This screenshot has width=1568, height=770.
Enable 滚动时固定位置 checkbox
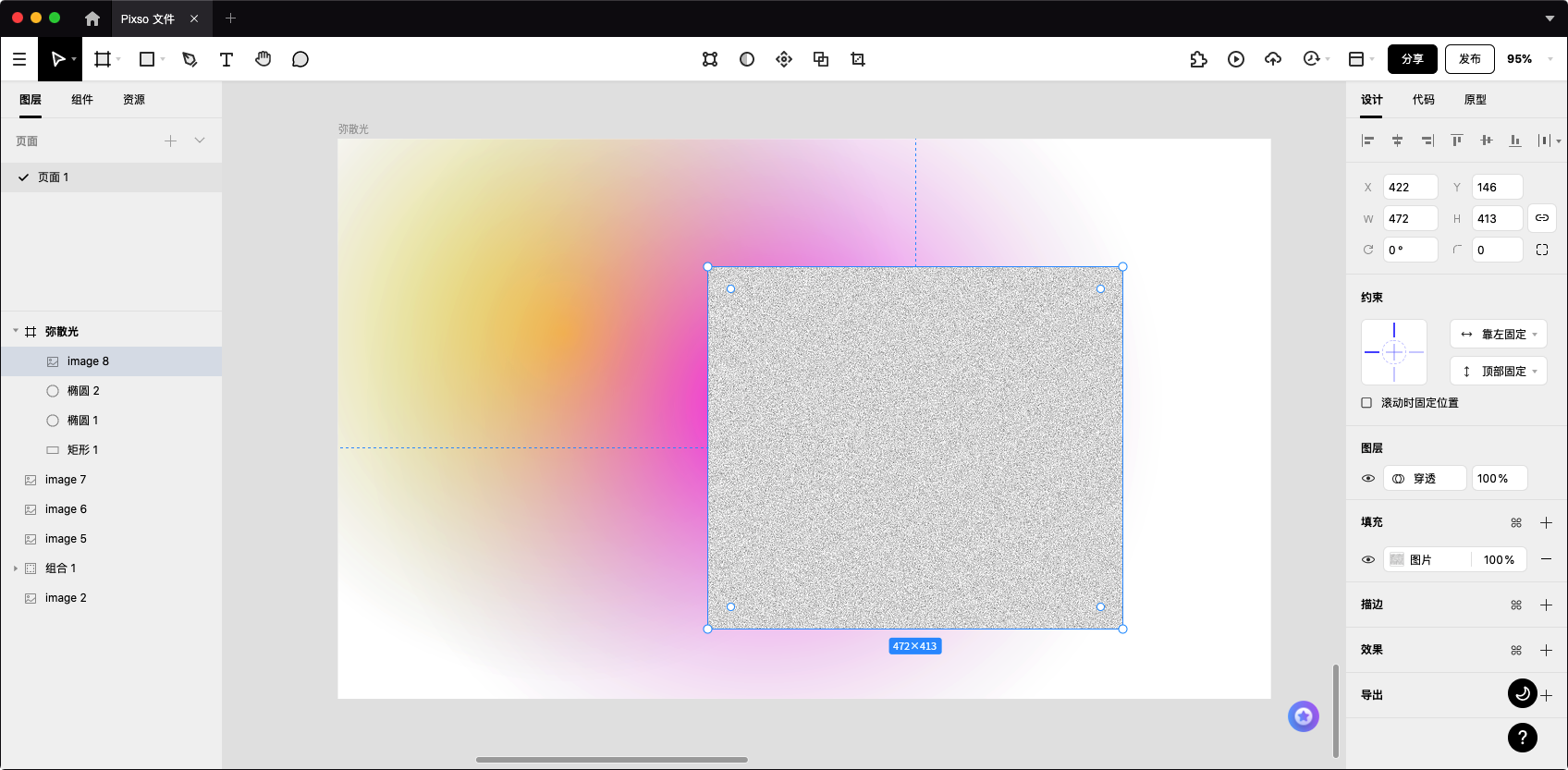coord(1366,403)
